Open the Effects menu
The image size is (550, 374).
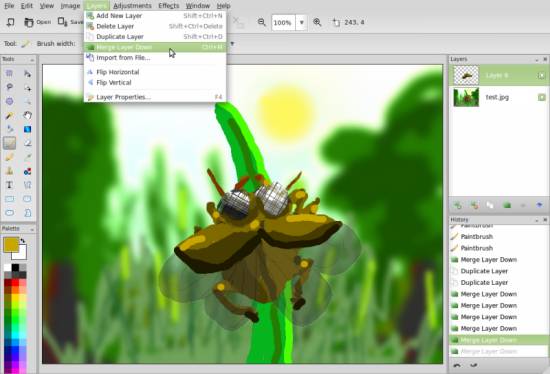tap(168, 6)
